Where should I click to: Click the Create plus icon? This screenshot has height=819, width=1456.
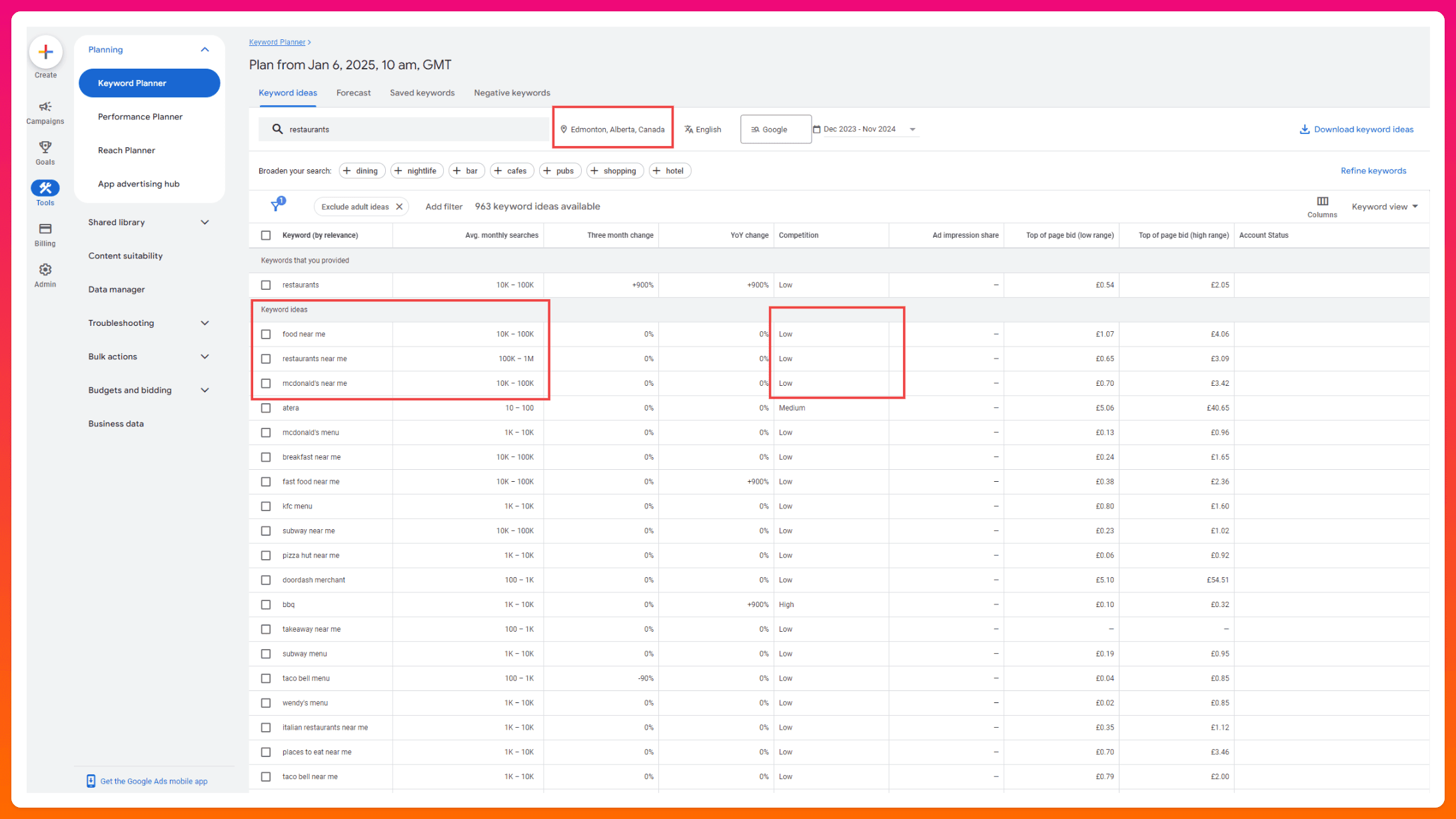click(x=45, y=51)
